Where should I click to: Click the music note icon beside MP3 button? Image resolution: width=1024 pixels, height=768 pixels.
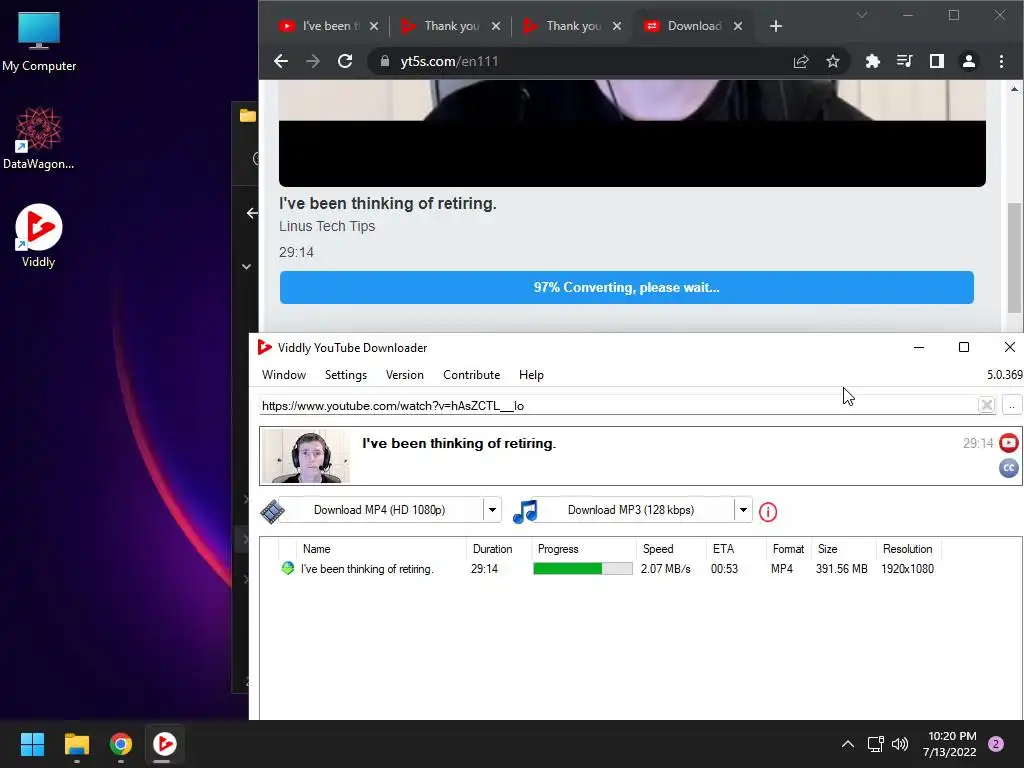(524, 511)
